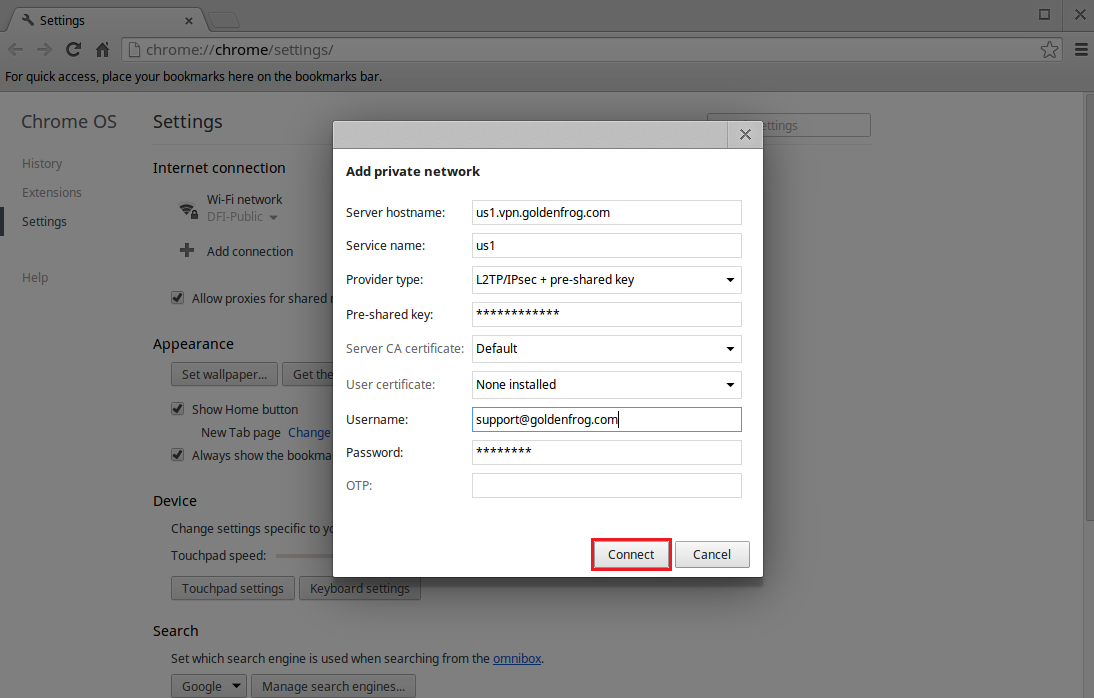Click the Wi-Fi network signal icon

187,208
